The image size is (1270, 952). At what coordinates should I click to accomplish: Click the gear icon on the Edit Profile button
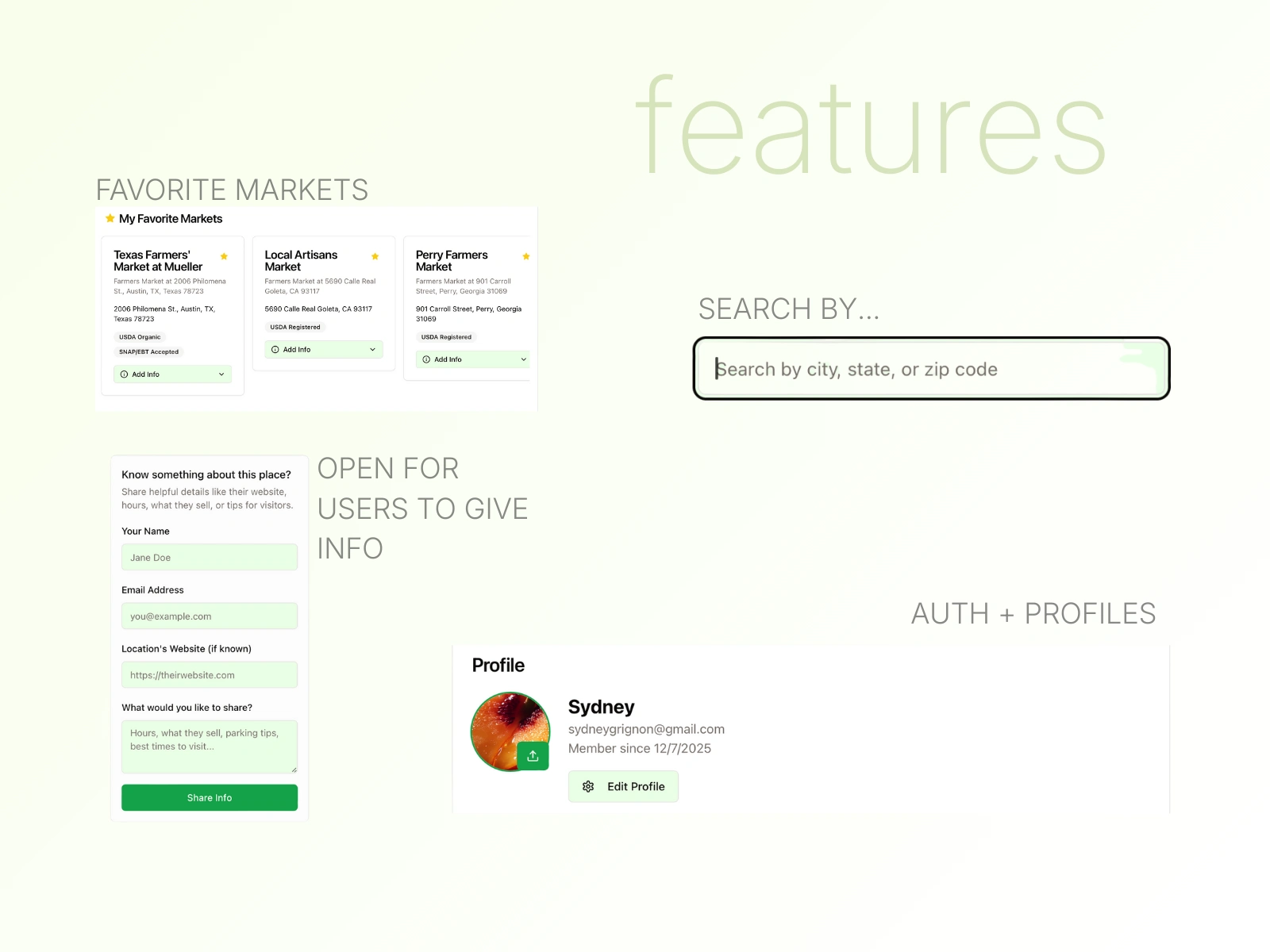click(587, 786)
